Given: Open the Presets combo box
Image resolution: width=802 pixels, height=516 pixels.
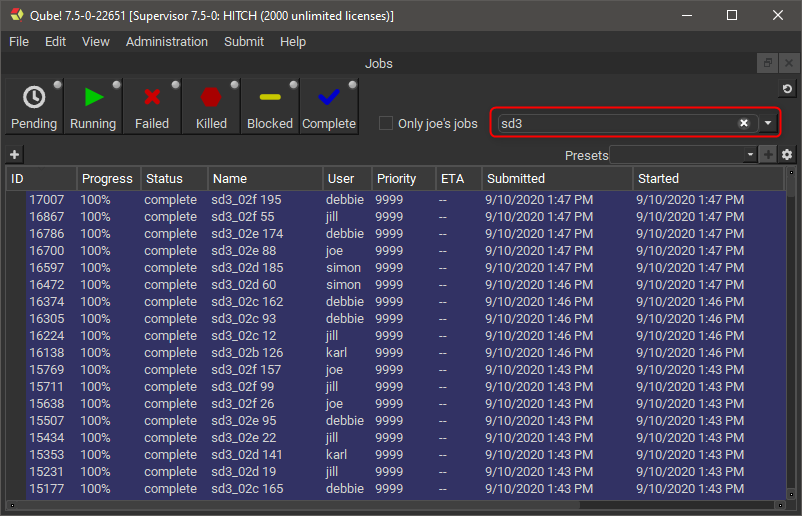Looking at the screenshot, I should (684, 155).
